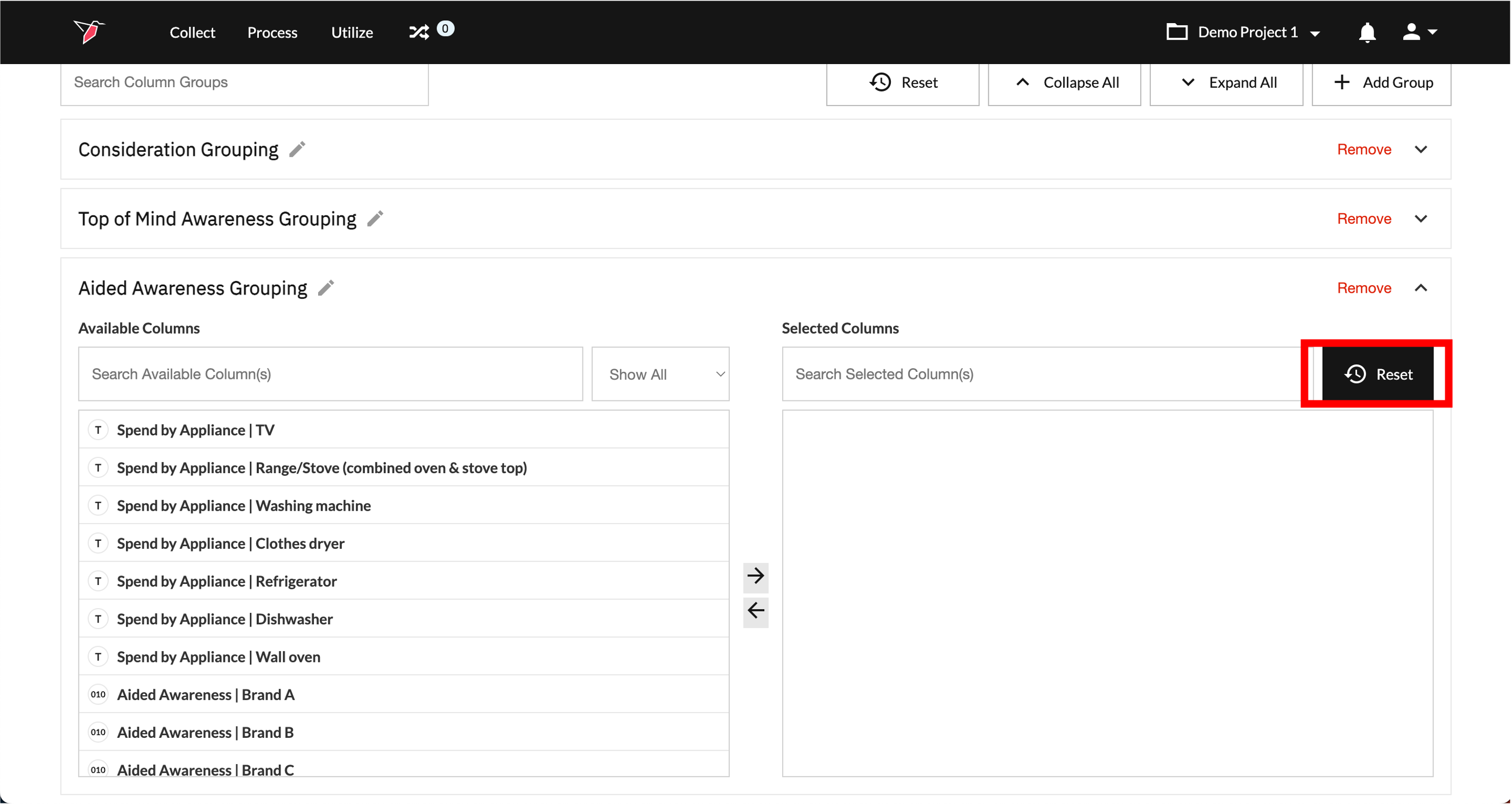Click the Search Available Column(s) field
1512x804 pixels.
point(330,375)
